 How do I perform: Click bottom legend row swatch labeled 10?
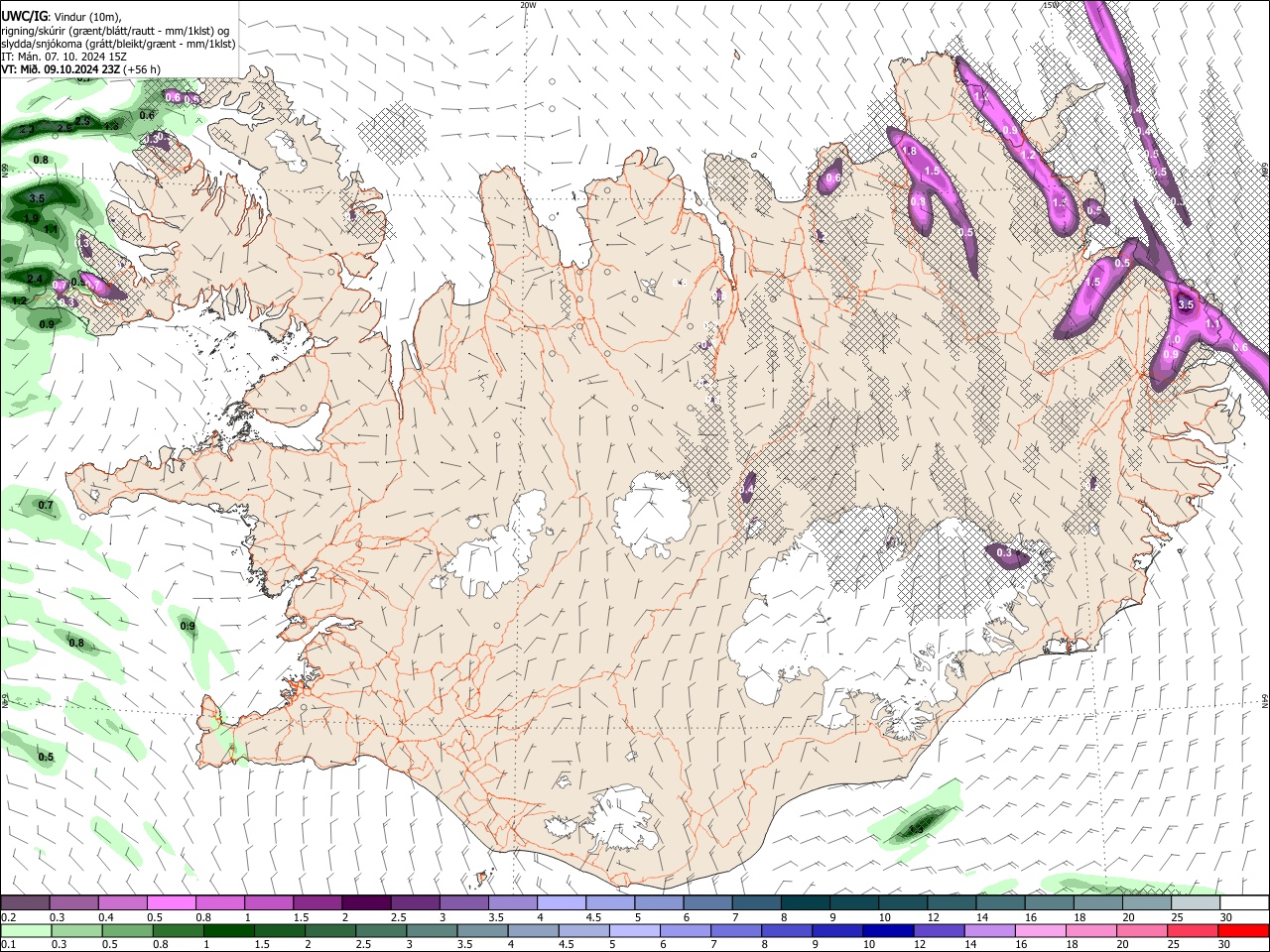pyautogui.click(x=888, y=931)
